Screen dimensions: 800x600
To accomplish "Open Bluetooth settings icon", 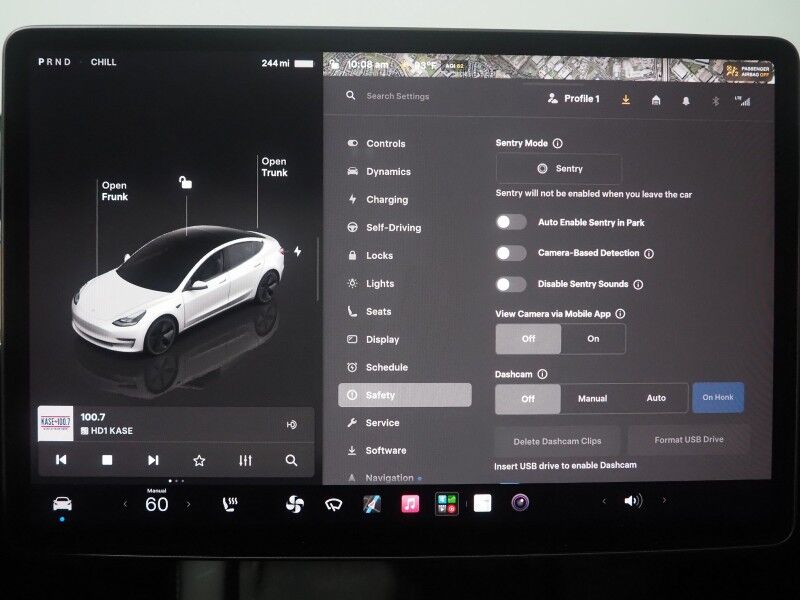I will (715, 101).
